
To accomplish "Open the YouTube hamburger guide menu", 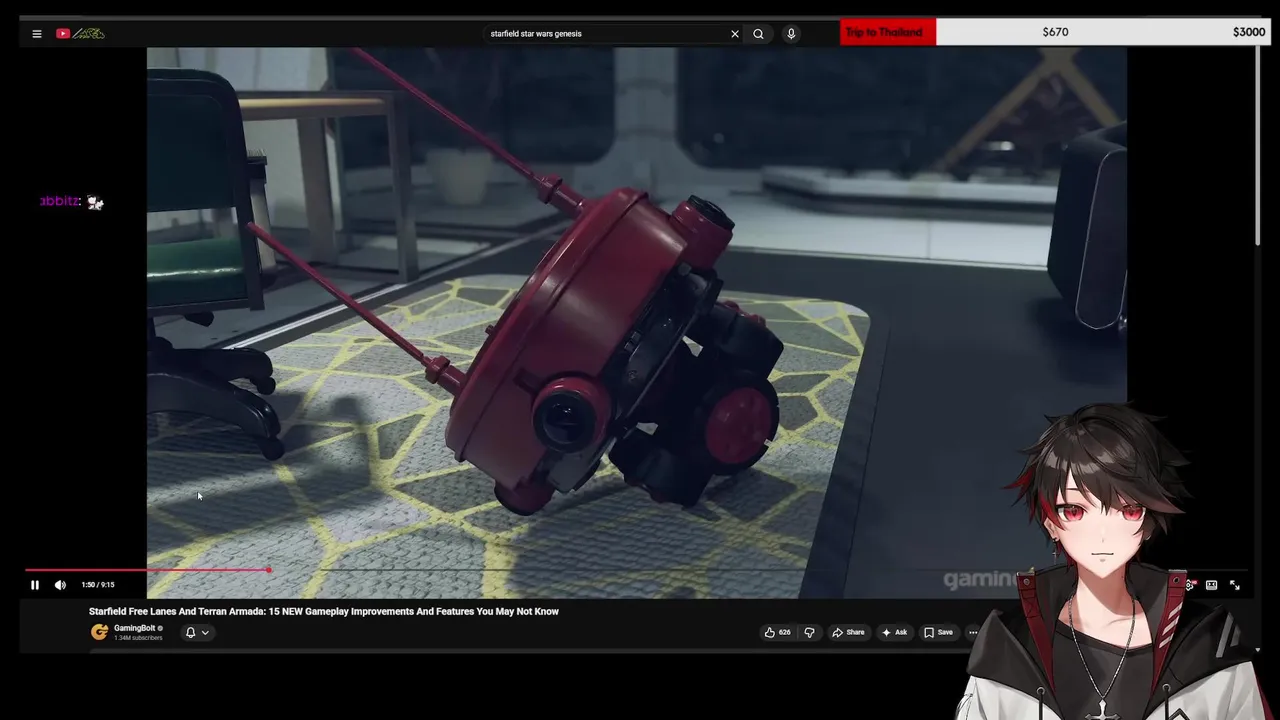I will click(x=37, y=34).
